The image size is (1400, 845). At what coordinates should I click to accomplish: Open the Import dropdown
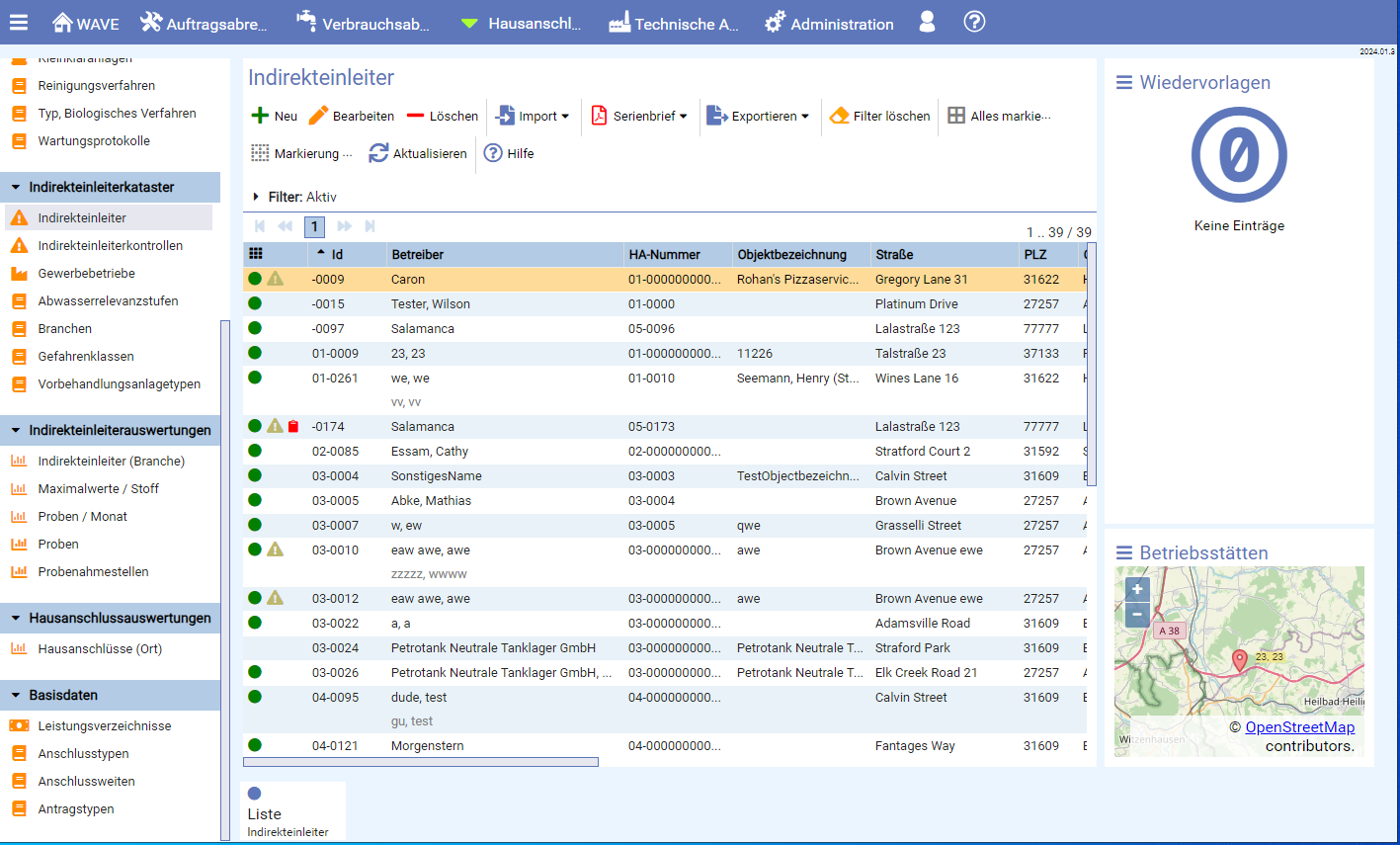(533, 116)
